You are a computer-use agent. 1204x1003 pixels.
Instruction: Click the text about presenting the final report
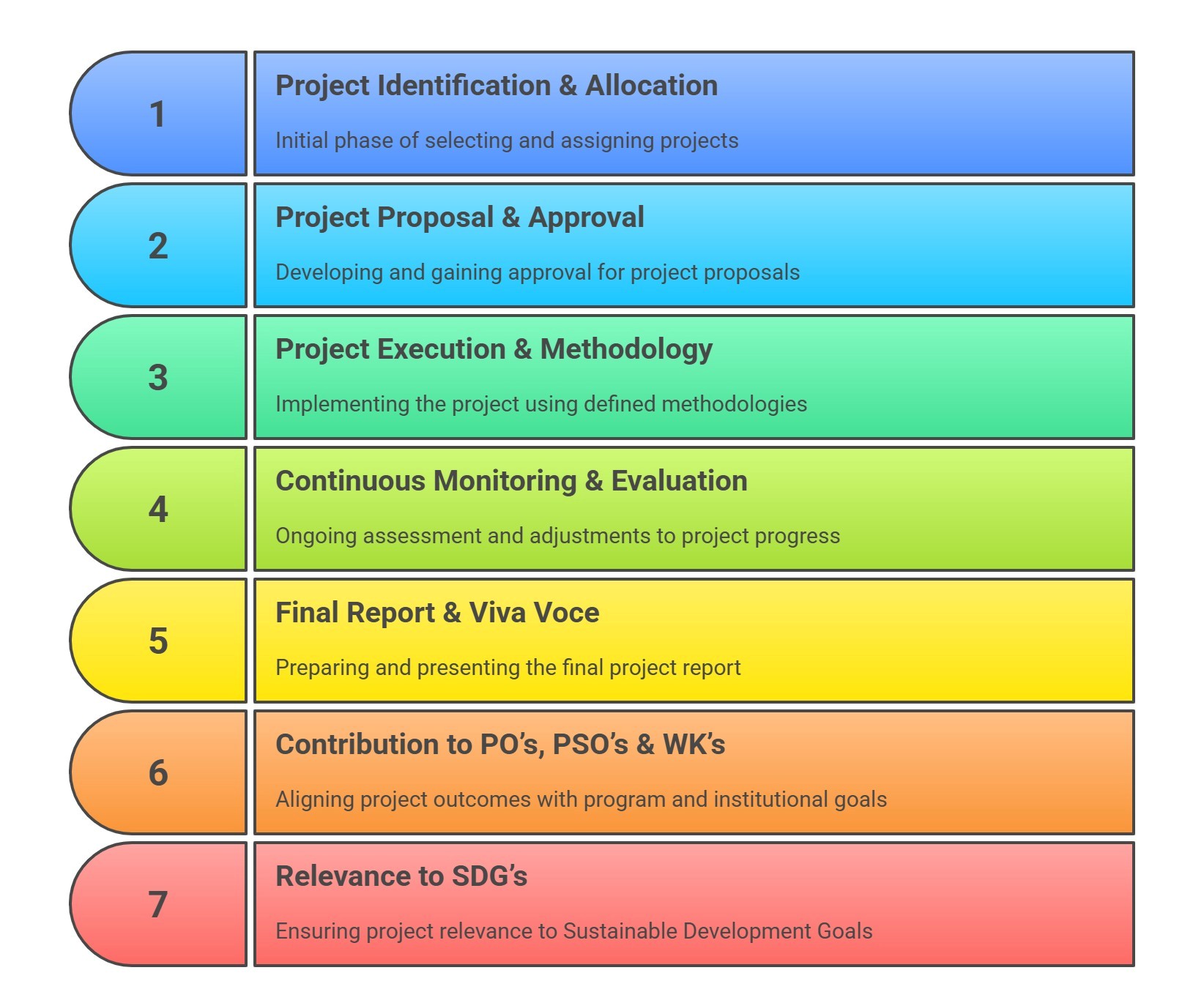coord(508,668)
